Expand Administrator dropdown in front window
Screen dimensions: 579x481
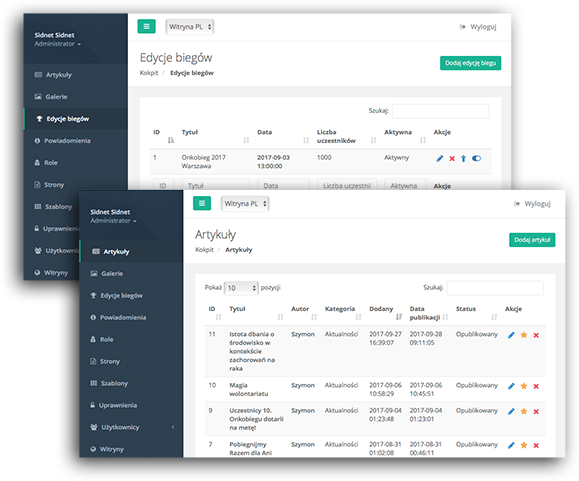pyautogui.click(x=113, y=221)
